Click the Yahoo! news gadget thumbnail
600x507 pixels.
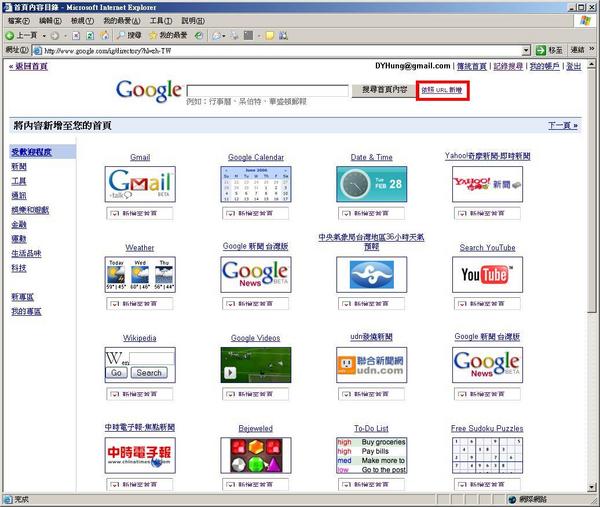click(487, 184)
